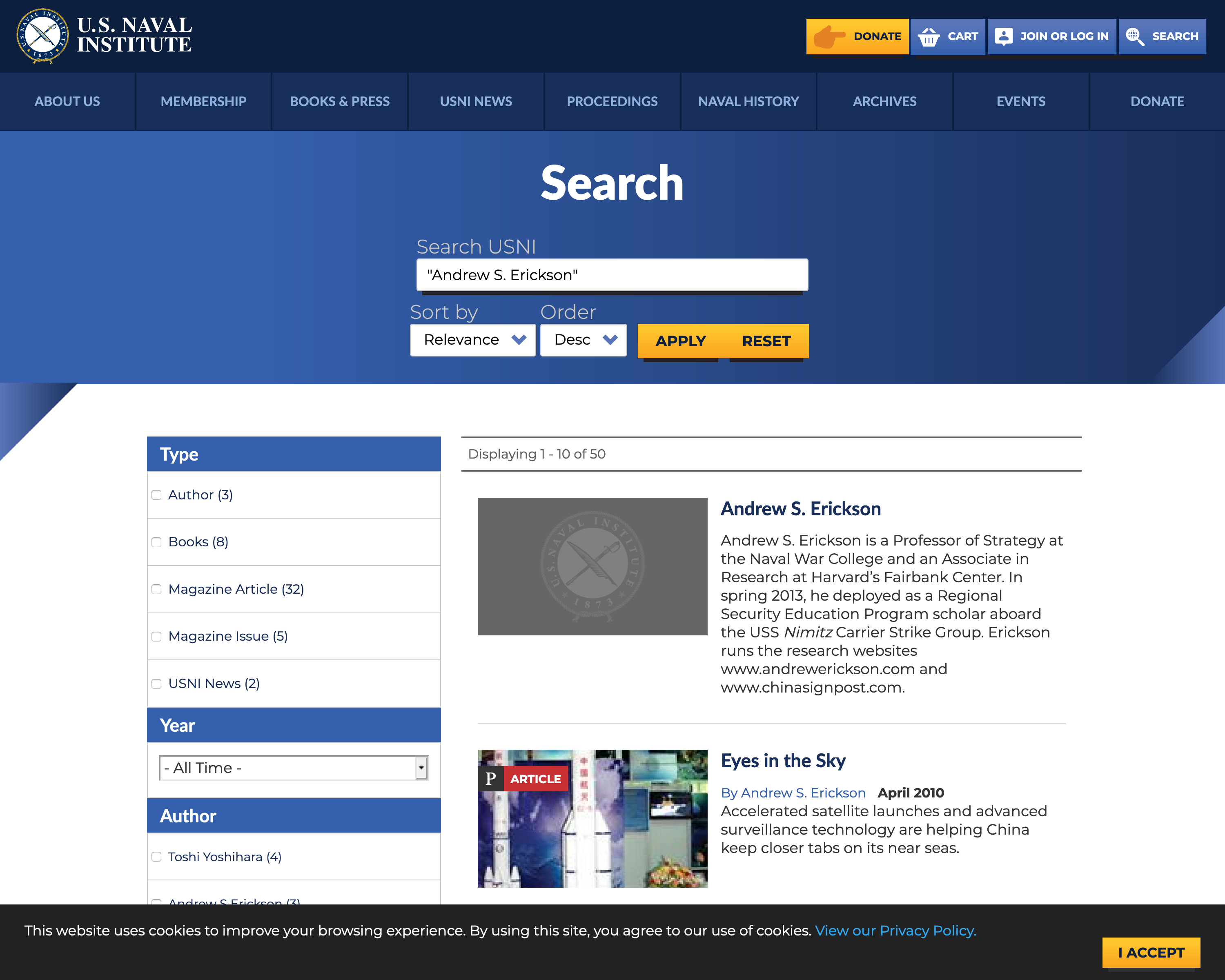Viewport: 1225px width, 980px height.
Task: Click the 'Displaying 1 - 10 of 50' text
Action: coord(537,454)
